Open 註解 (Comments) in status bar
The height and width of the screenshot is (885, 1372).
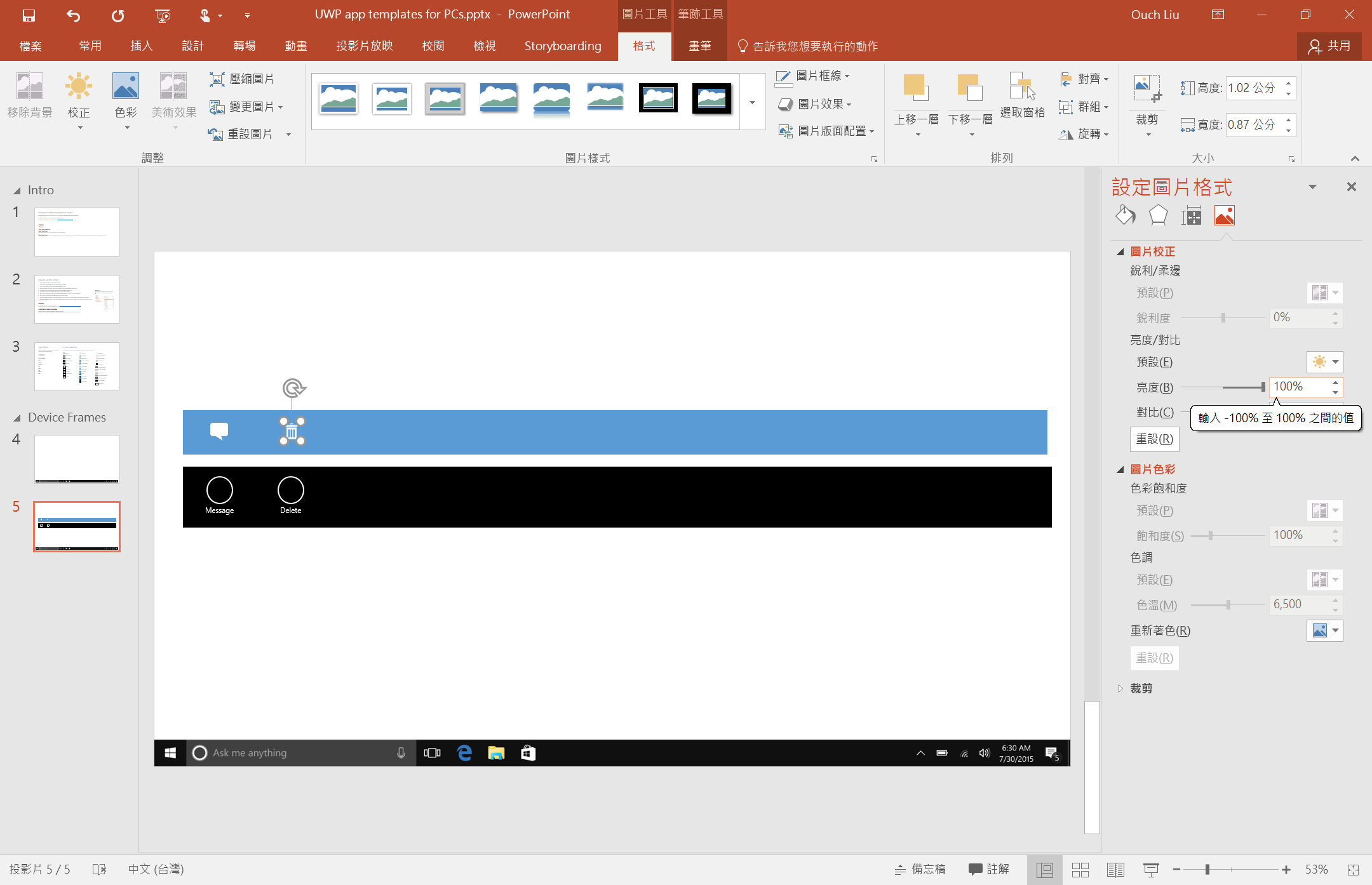(988, 870)
